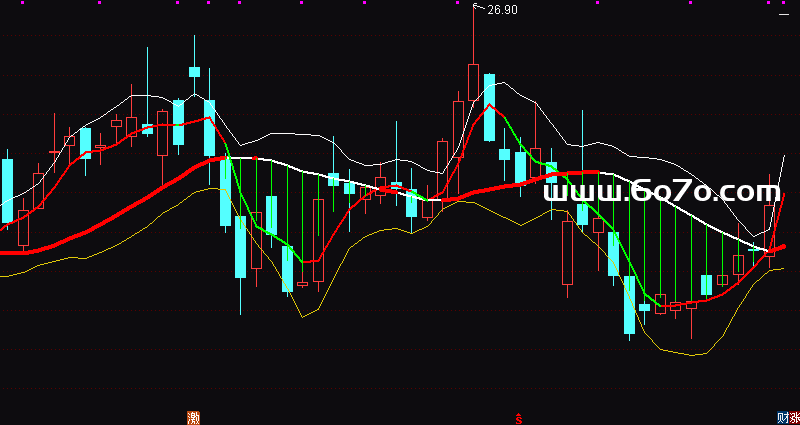Screen dimensions: 800x425
Task: Click the last red candlestick at the right edge
Action: coord(770,230)
